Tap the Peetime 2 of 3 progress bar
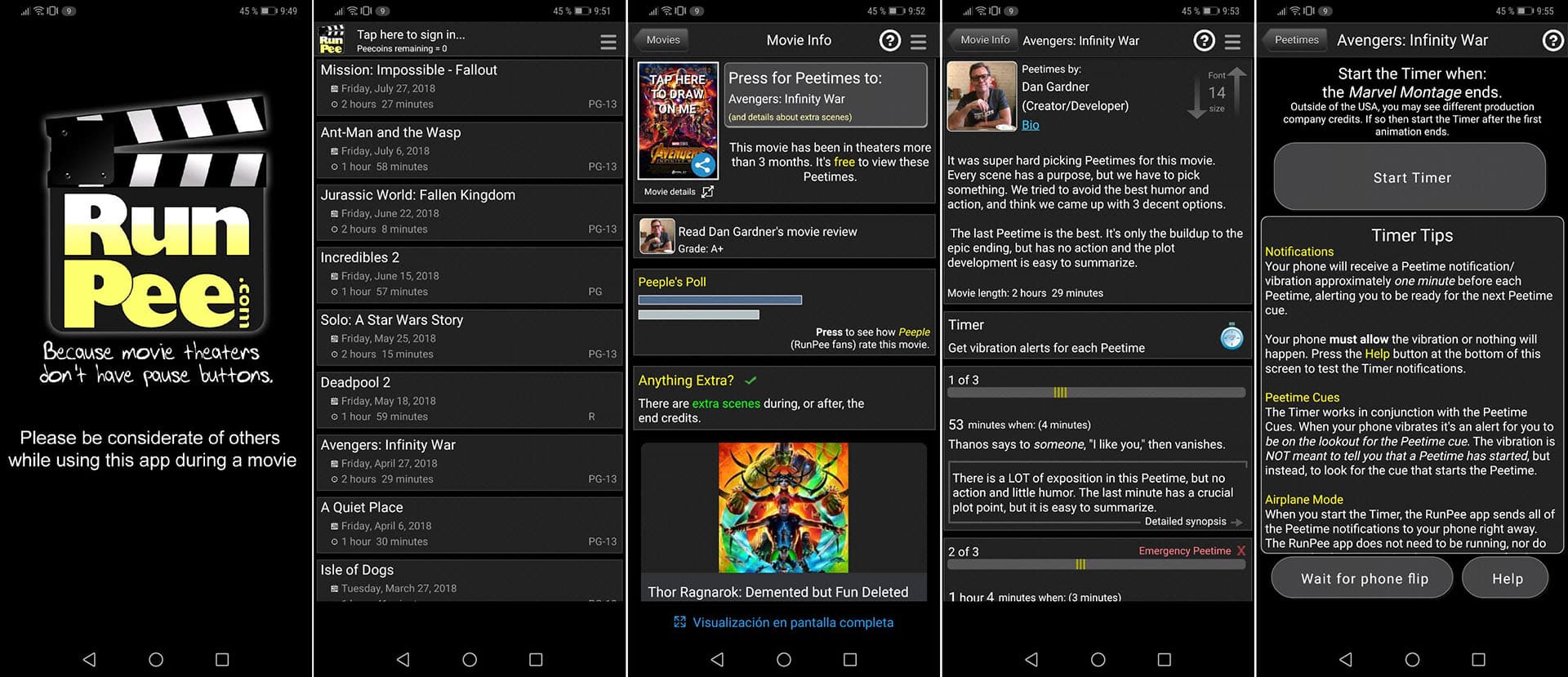Image resolution: width=1568 pixels, height=677 pixels. coord(1096,564)
